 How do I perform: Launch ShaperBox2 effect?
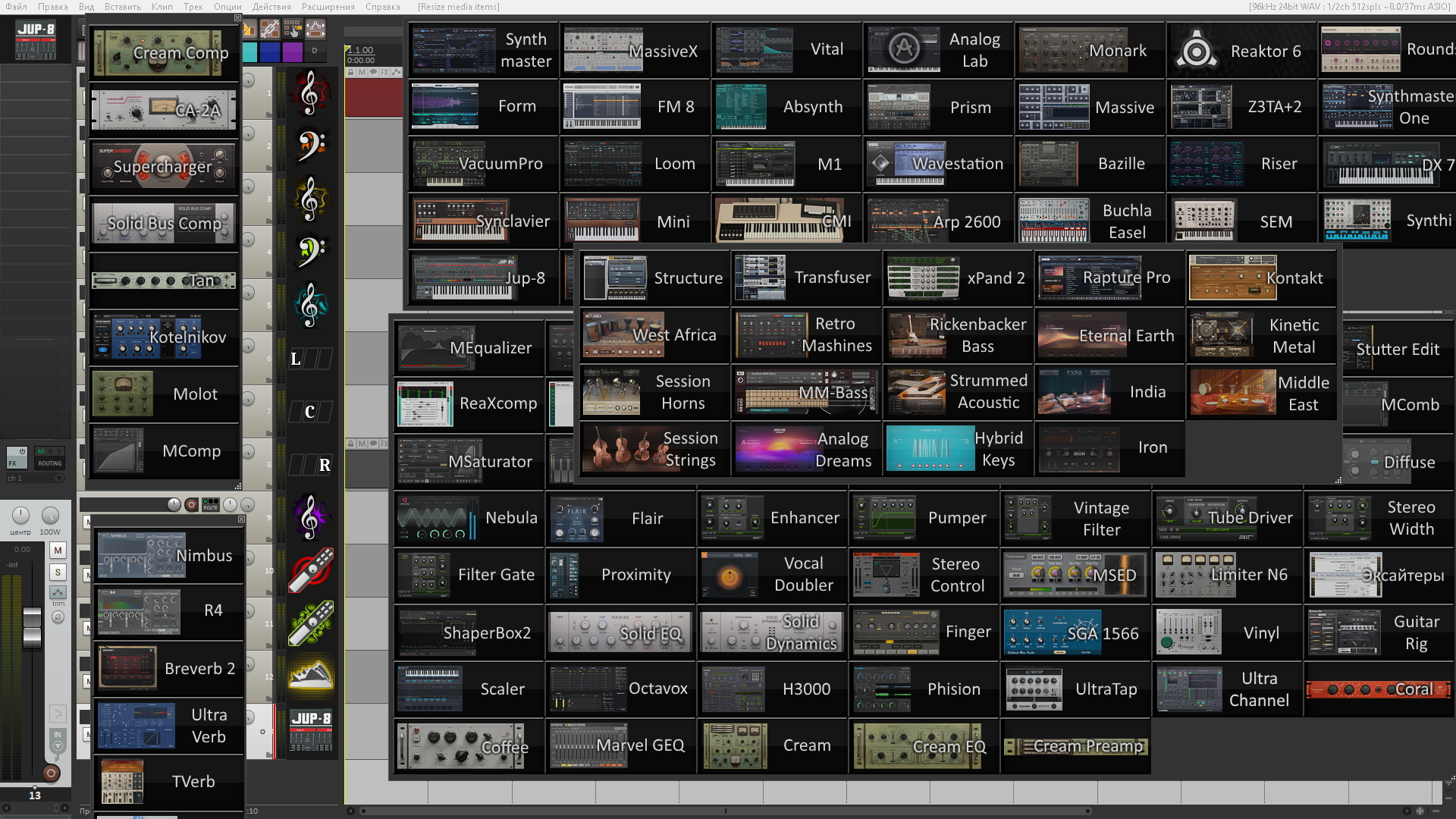(x=469, y=632)
